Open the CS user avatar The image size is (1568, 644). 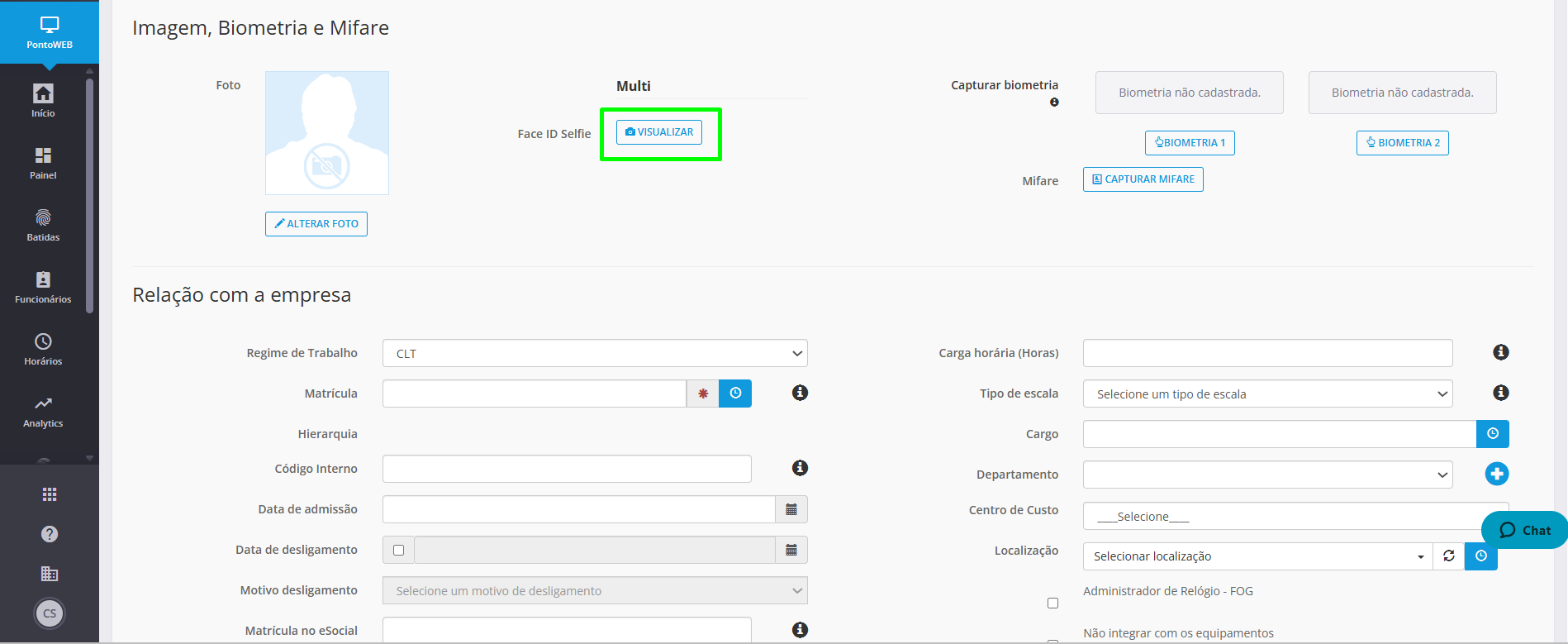pyautogui.click(x=50, y=613)
